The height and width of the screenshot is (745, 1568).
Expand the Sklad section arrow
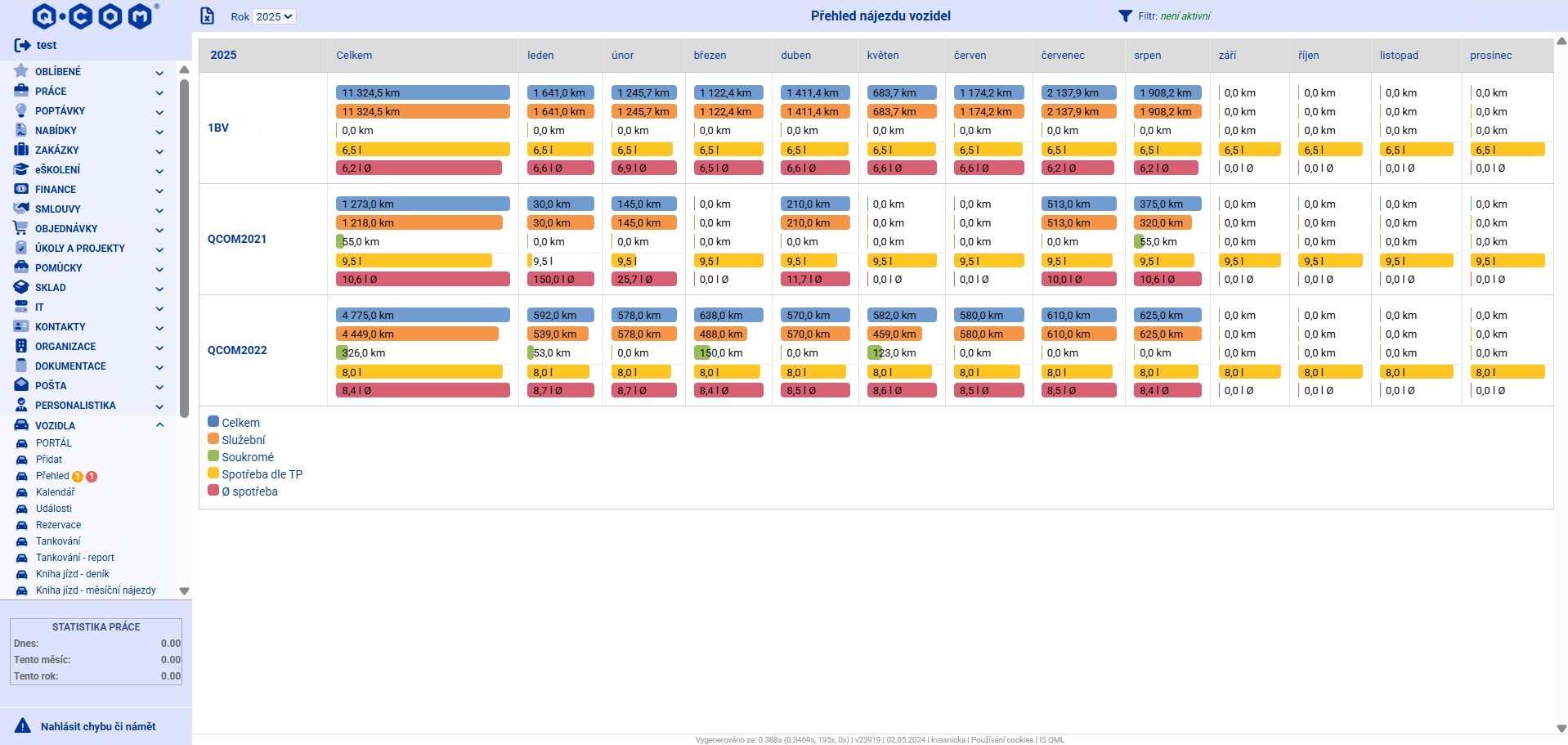[159, 288]
